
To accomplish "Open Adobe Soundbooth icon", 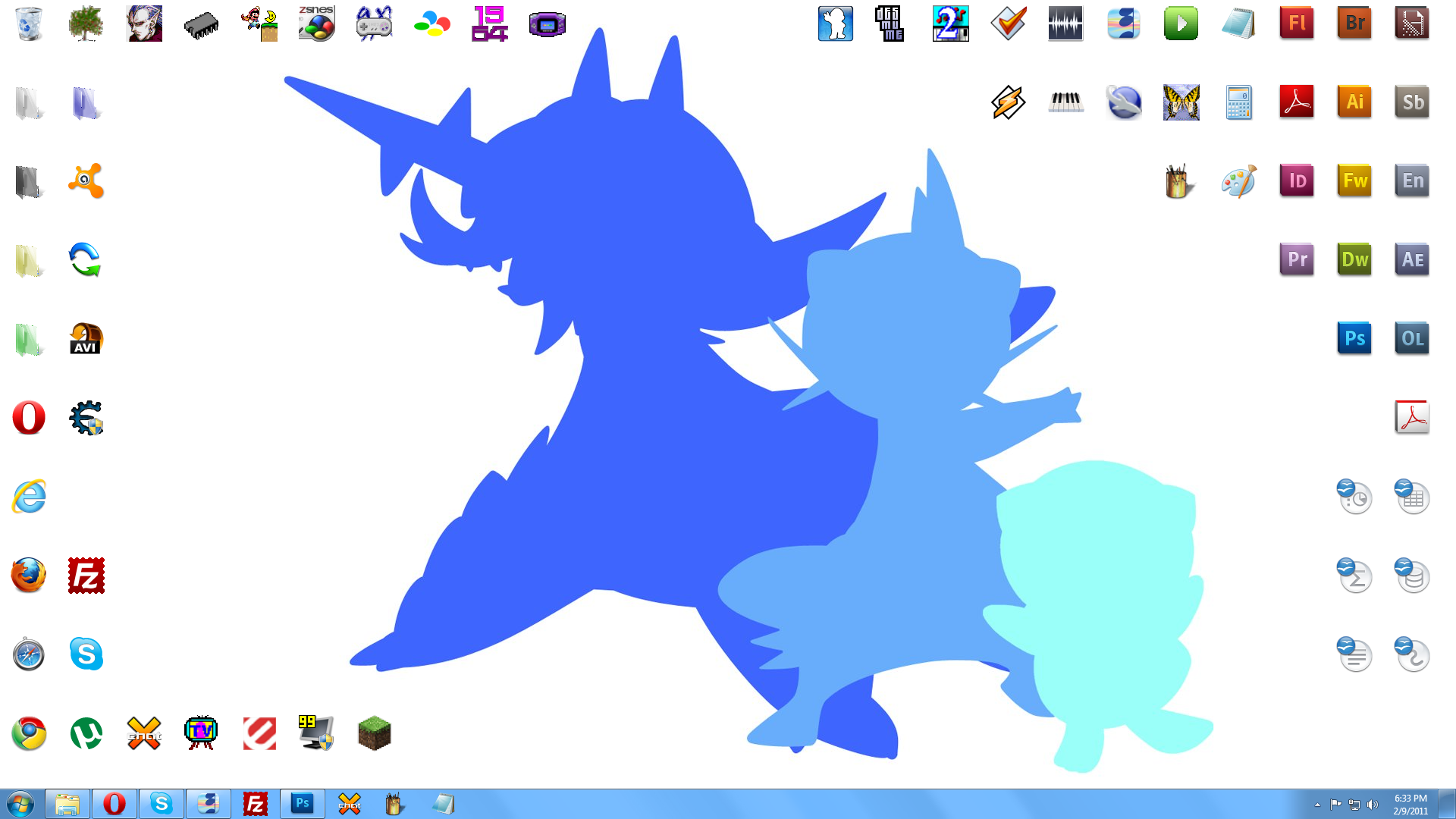I will [x=1412, y=102].
